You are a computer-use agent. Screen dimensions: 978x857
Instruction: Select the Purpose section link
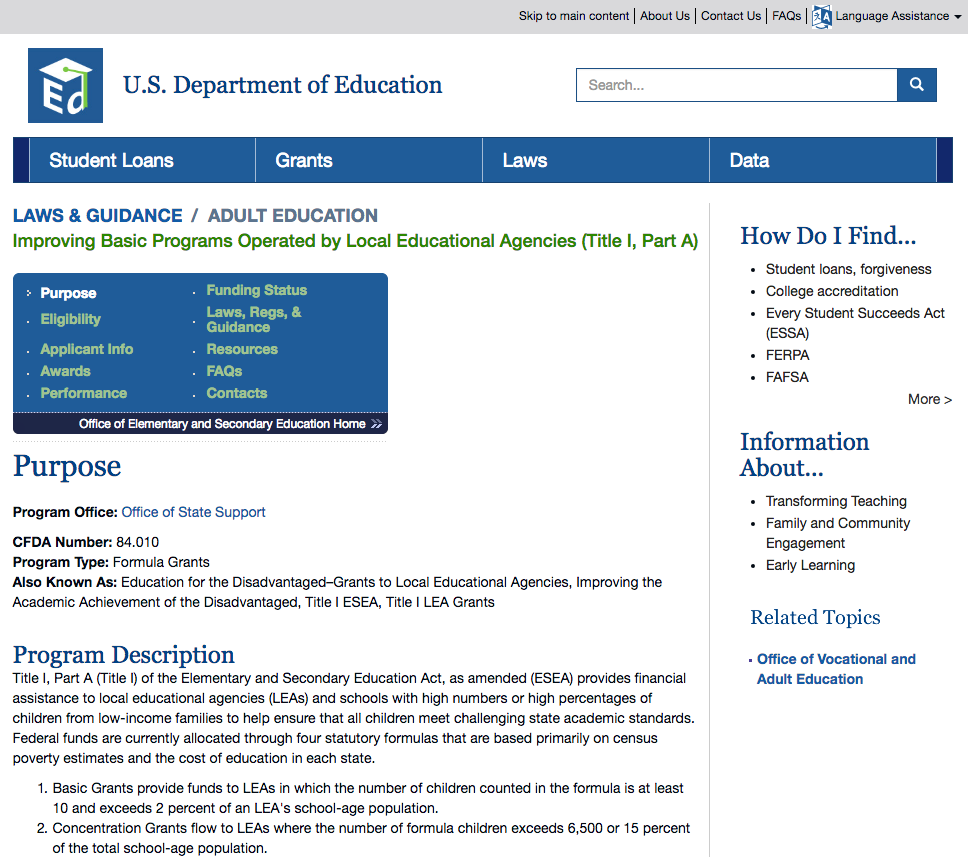pos(68,293)
